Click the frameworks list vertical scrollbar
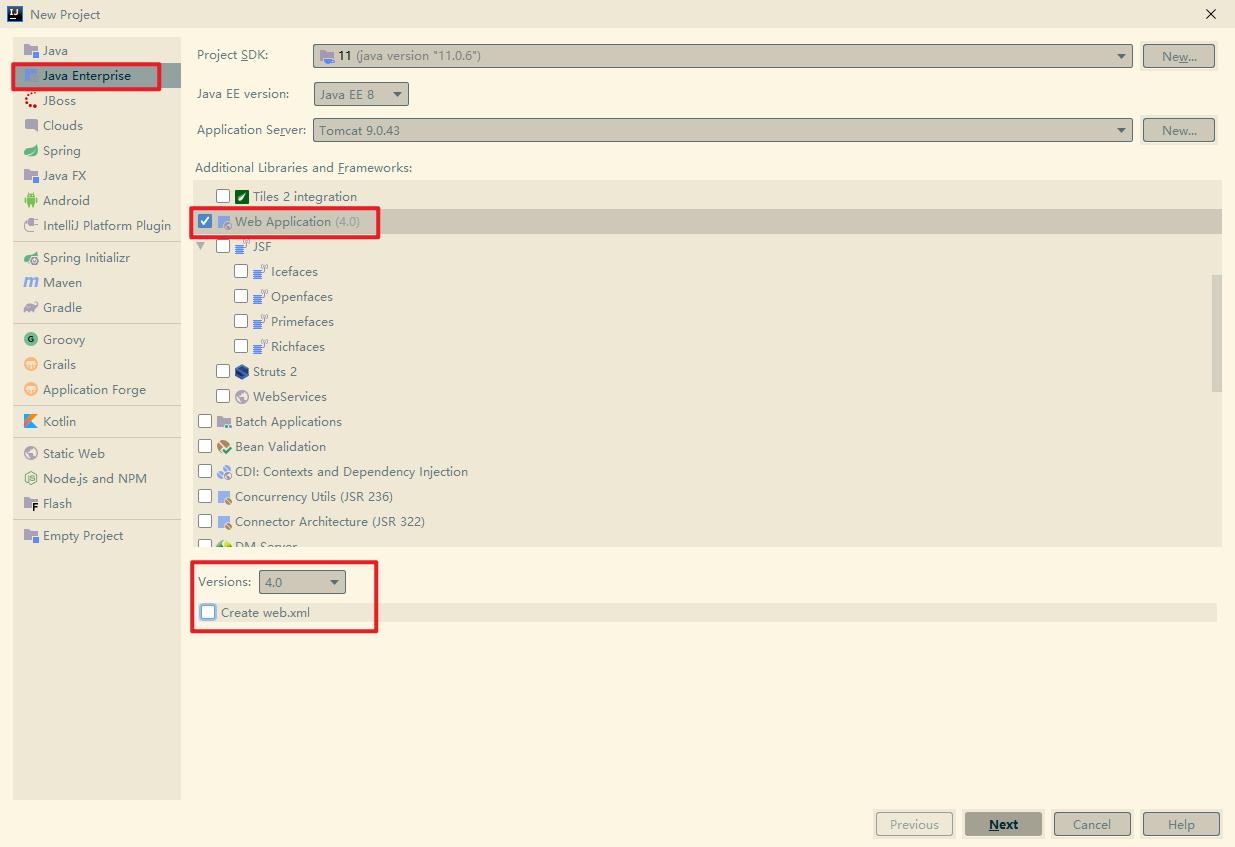The width and height of the screenshot is (1235, 847). pyautogui.click(x=1217, y=333)
